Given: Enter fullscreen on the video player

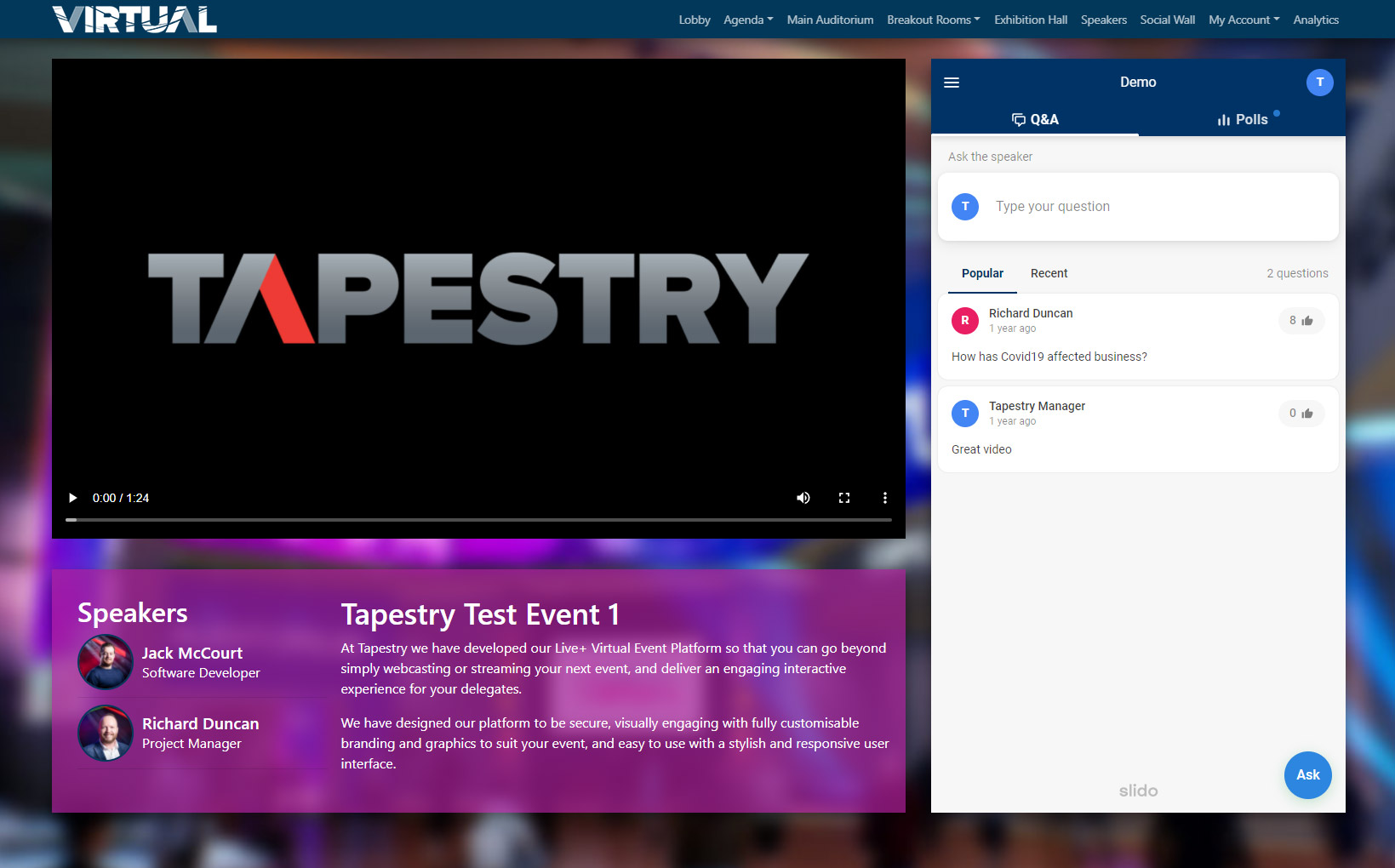Looking at the screenshot, I should point(844,498).
